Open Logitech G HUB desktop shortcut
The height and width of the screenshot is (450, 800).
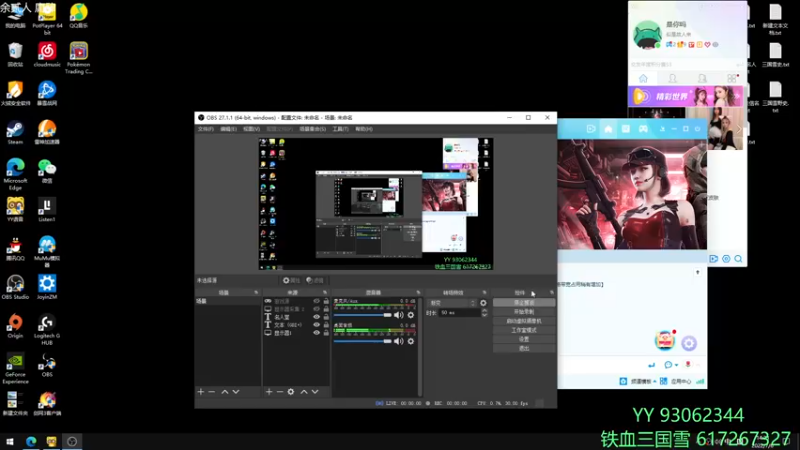pyautogui.click(x=47, y=330)
